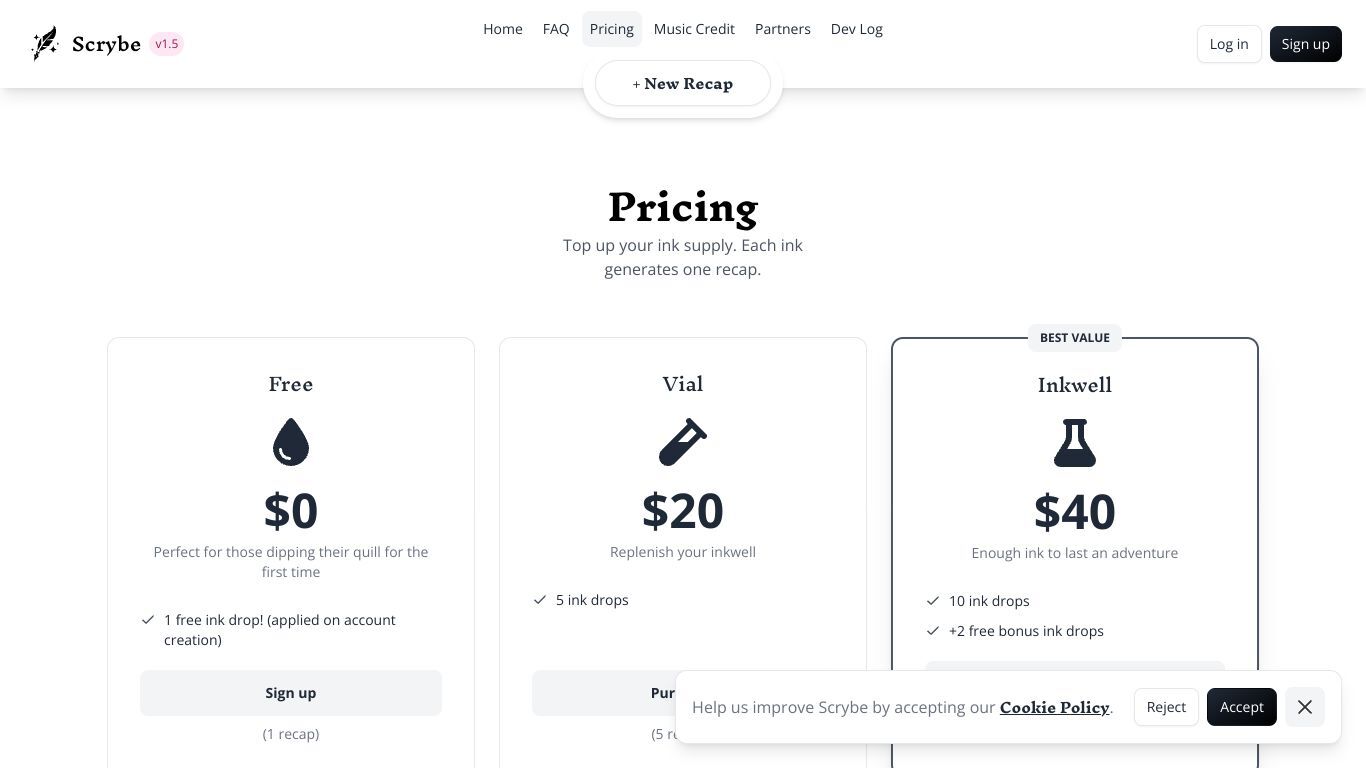Viewport: 1366px width, 768px height.
Task: Start a New Recap
Action: click(x=683, y=83)
